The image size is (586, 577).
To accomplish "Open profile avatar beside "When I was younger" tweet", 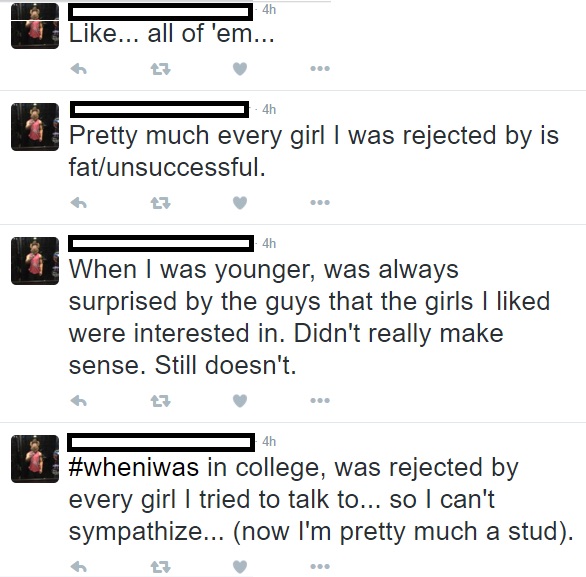I will [35, 261].
